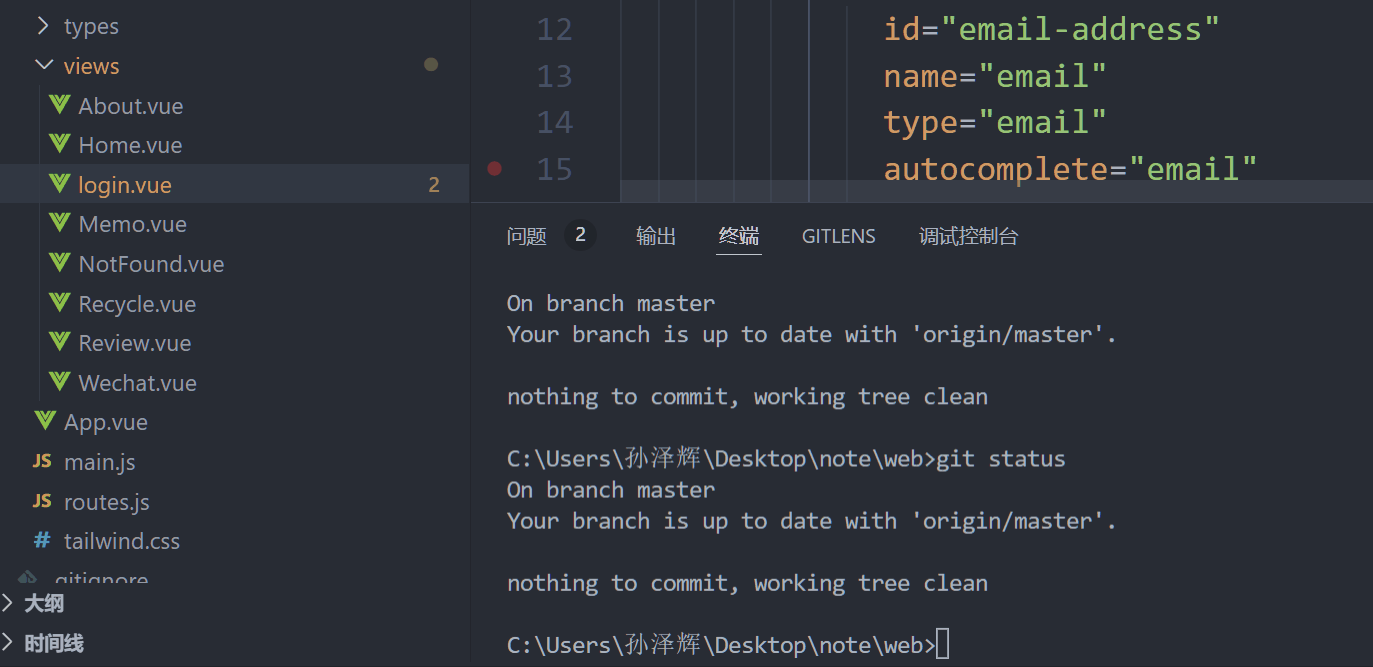Screen dimensions: 1373x667
Task: Click the modified dot on views folder
Action: [431, 65]
